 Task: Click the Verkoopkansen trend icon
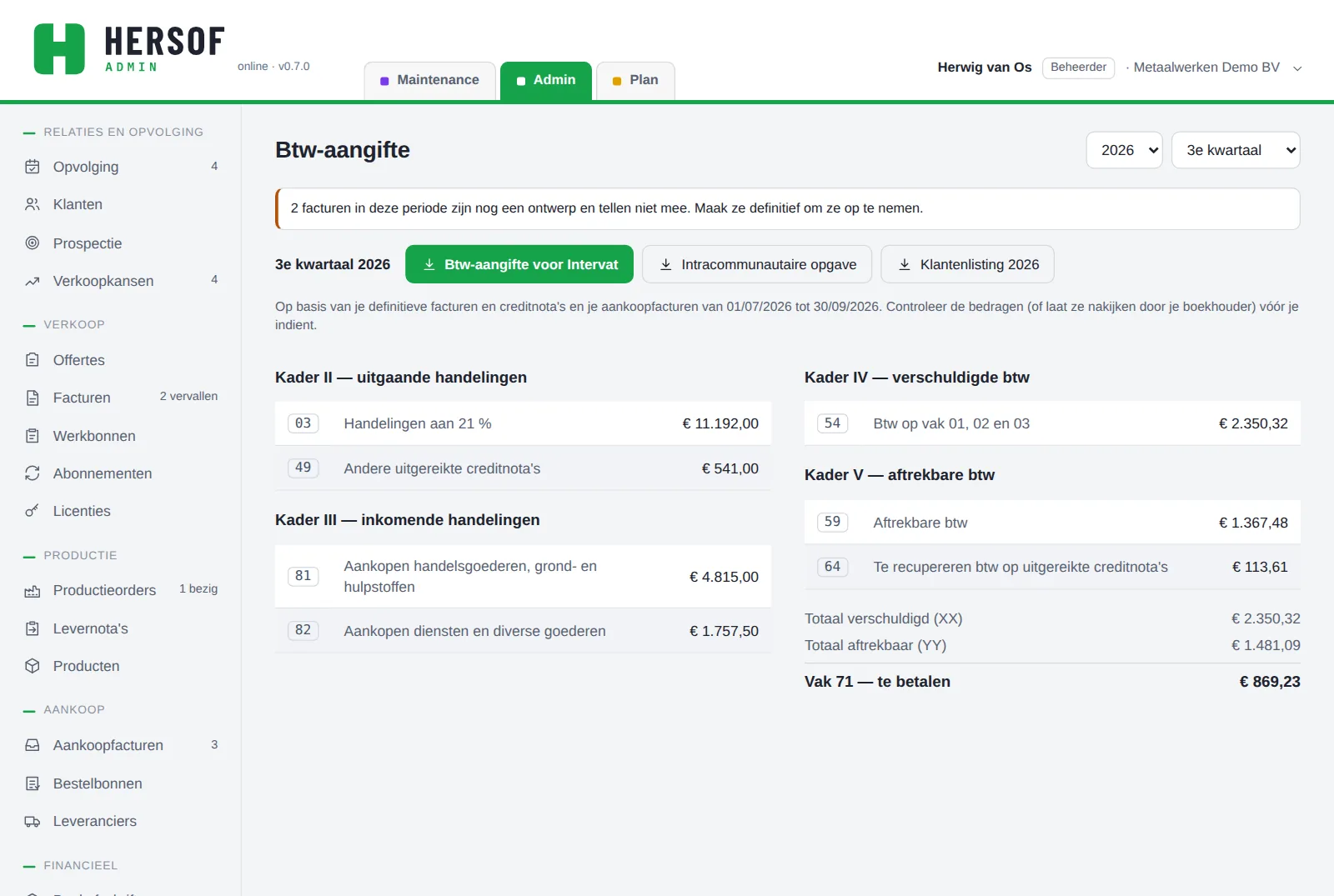click(x=33, y=281)
